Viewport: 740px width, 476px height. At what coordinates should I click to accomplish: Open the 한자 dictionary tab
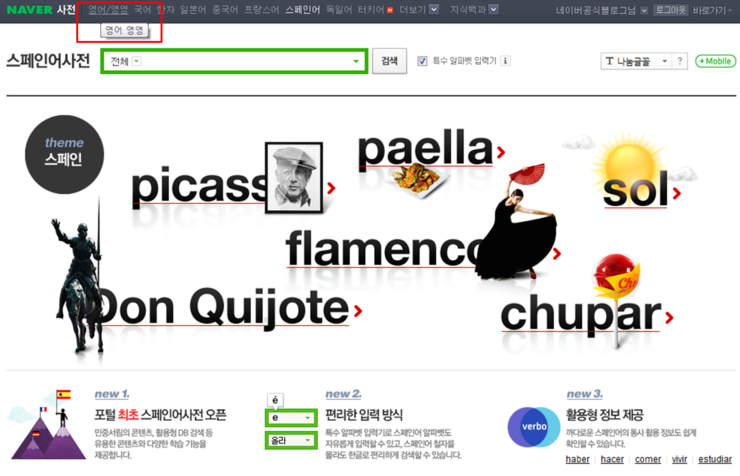pyautogui.click(x=166, y=10)
